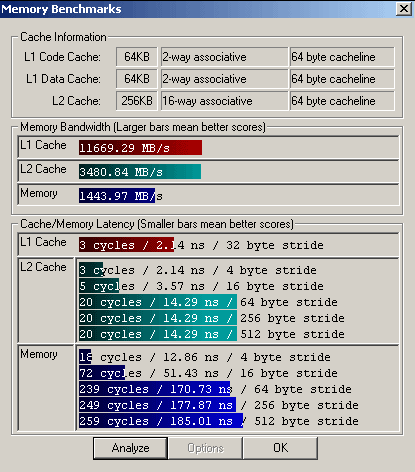Click the 1443.97 MB/s memory bandwidth bar

pos(117,196)
